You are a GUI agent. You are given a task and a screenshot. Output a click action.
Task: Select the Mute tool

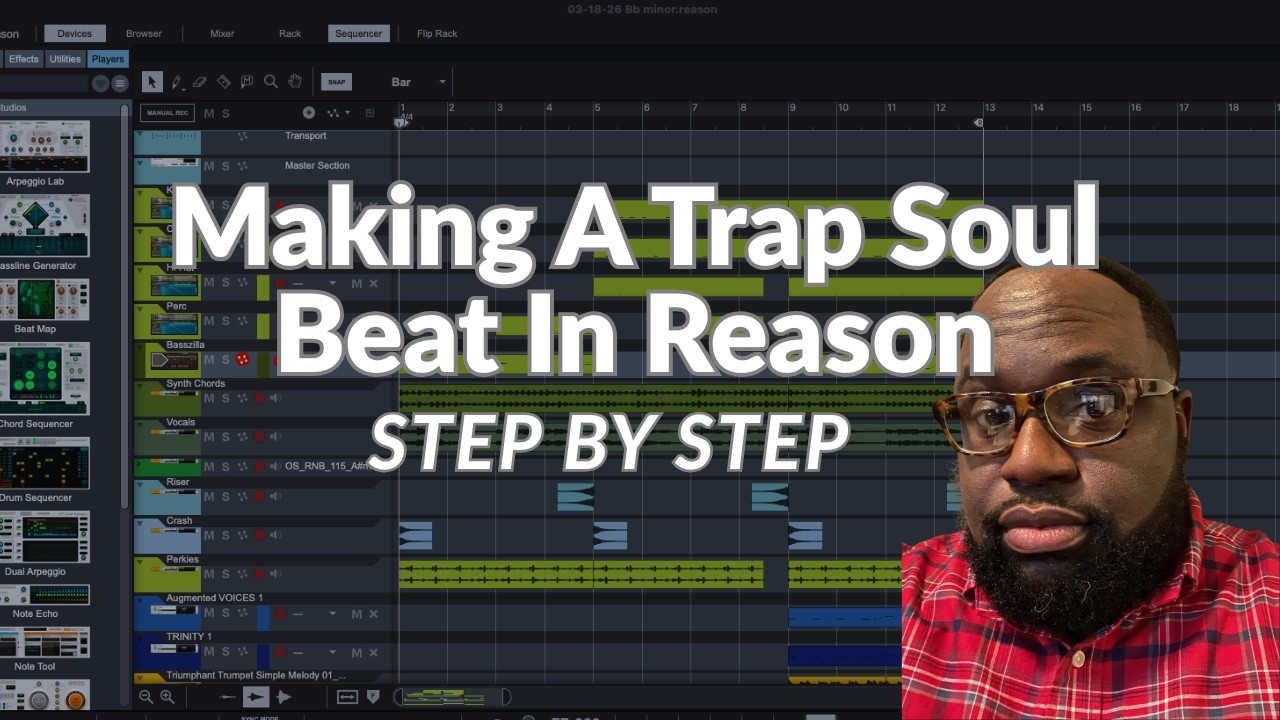tap(247, 82)
